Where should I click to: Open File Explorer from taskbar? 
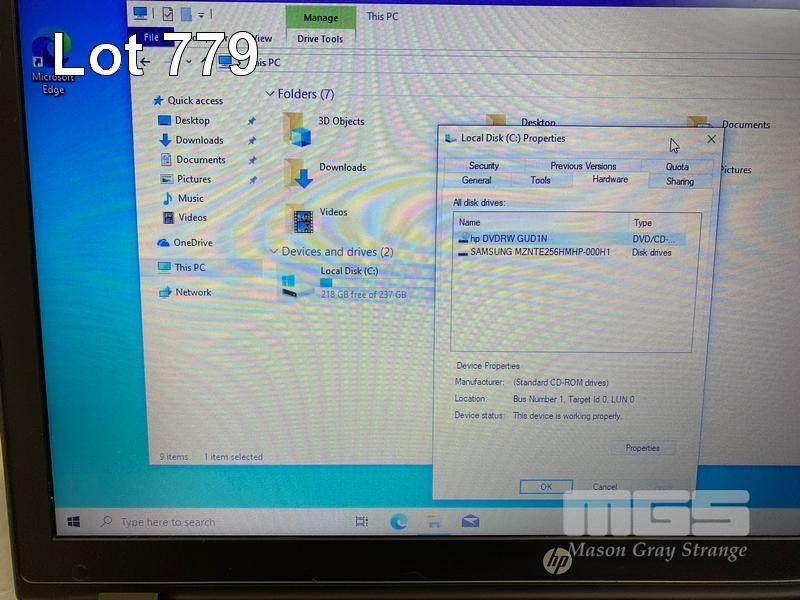[434, 521]
